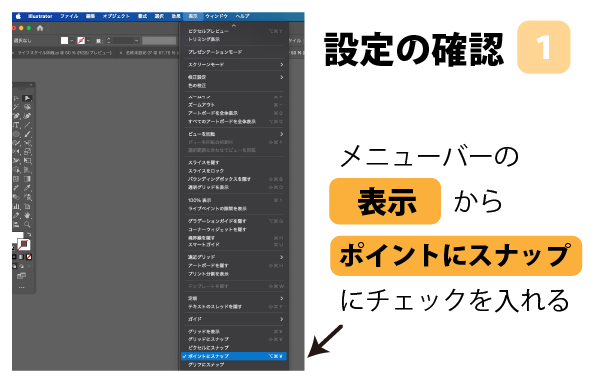
Task: Select the Hand tool
Action: pos(27,216)
